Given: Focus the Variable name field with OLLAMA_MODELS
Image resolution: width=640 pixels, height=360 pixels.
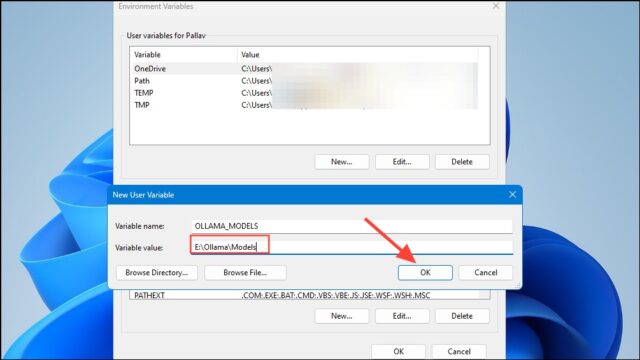Looking at the screenshot, I should tap(351, 226).
